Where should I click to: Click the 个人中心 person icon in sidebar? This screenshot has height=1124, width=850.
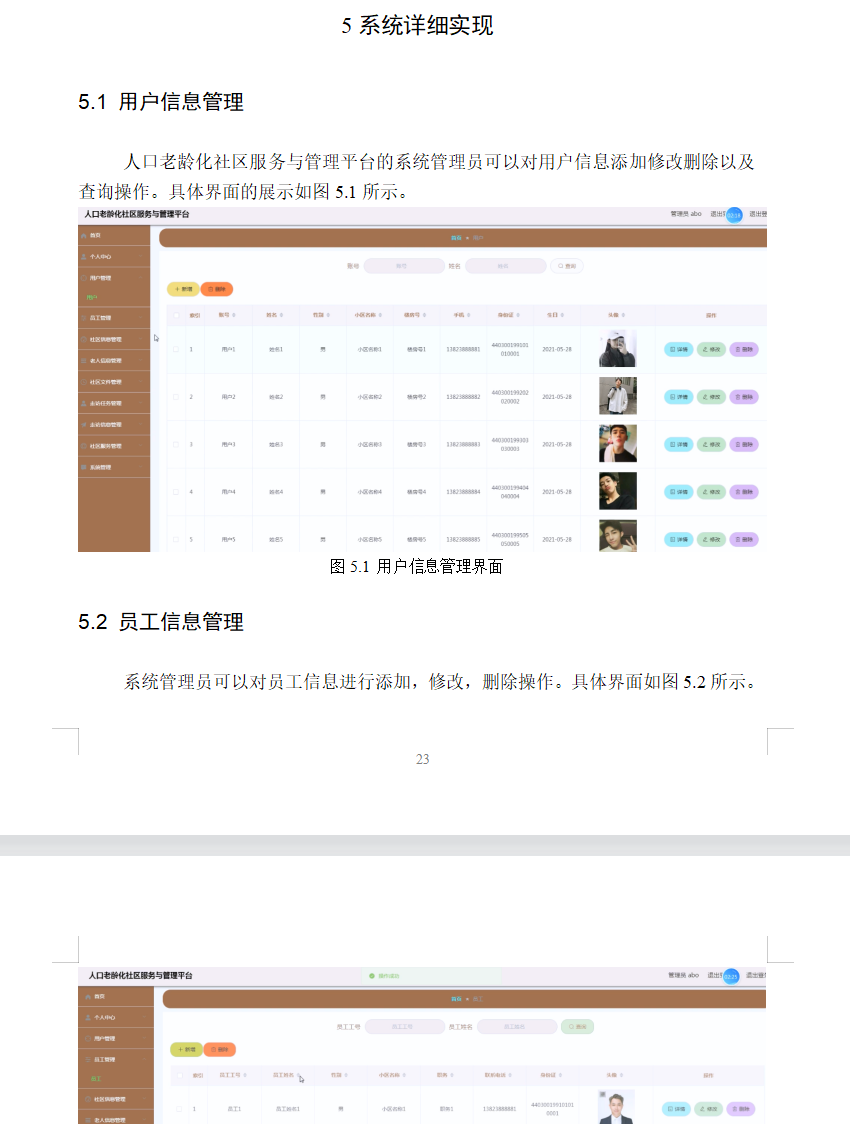tap(84, 256)
